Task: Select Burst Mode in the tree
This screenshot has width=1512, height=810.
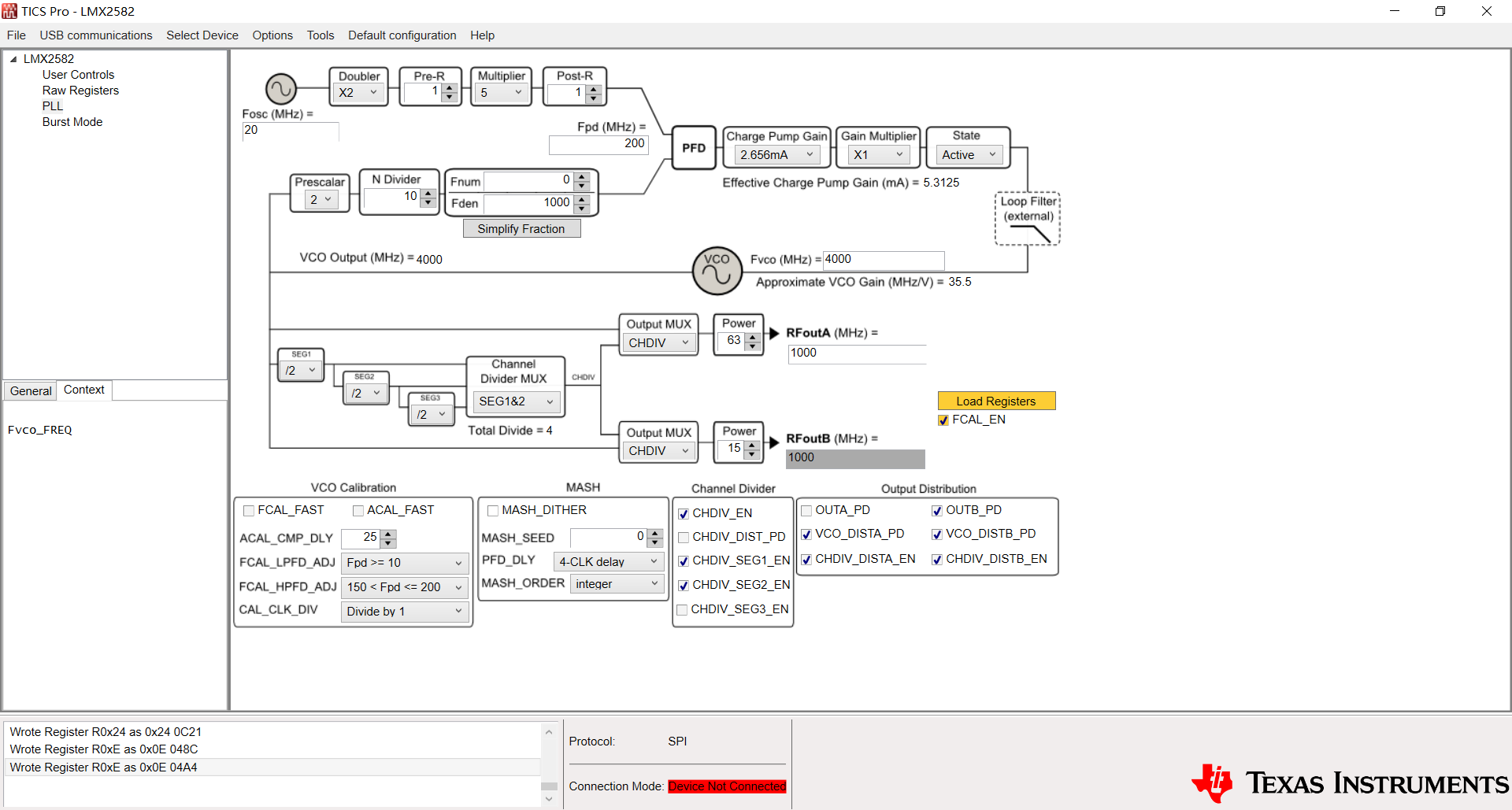Action: (72, 122)
